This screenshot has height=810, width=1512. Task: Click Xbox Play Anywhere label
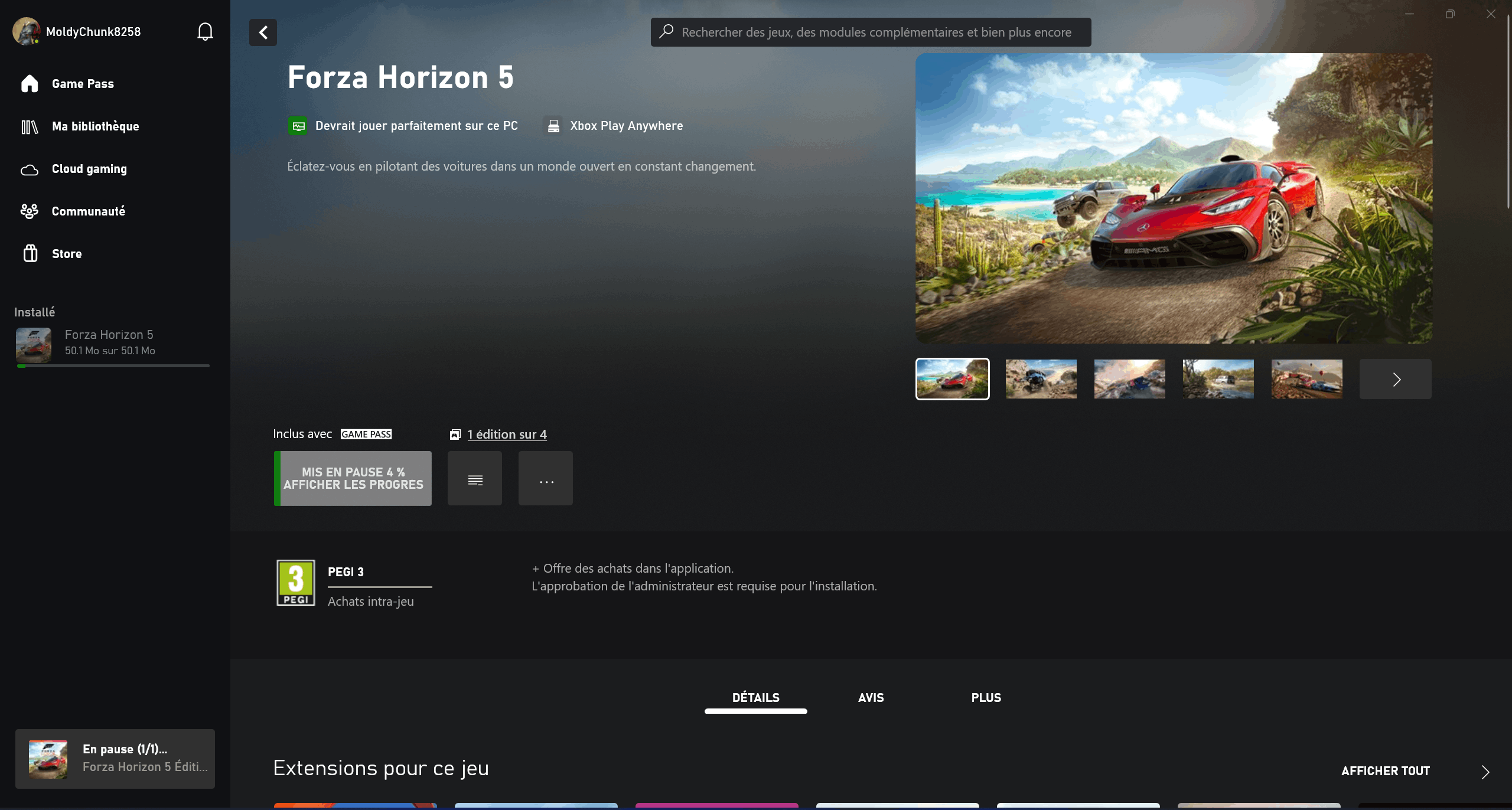pyautogui.click(x=627, y=126)
